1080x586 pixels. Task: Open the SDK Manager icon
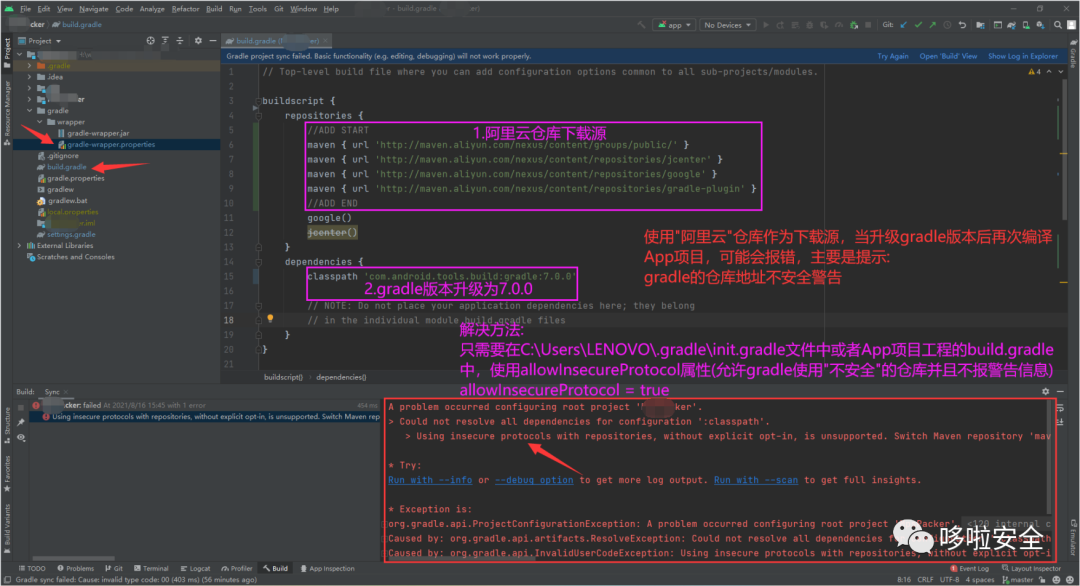tap(1040, 25)
